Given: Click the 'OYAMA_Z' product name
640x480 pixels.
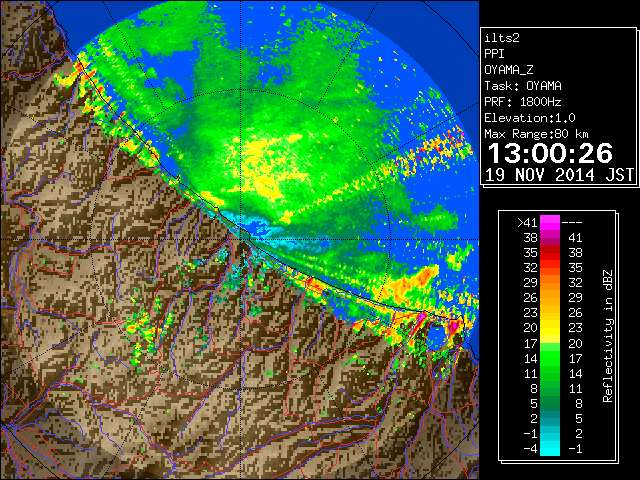Looking at the screenshot, I should [x=509, y=70].
